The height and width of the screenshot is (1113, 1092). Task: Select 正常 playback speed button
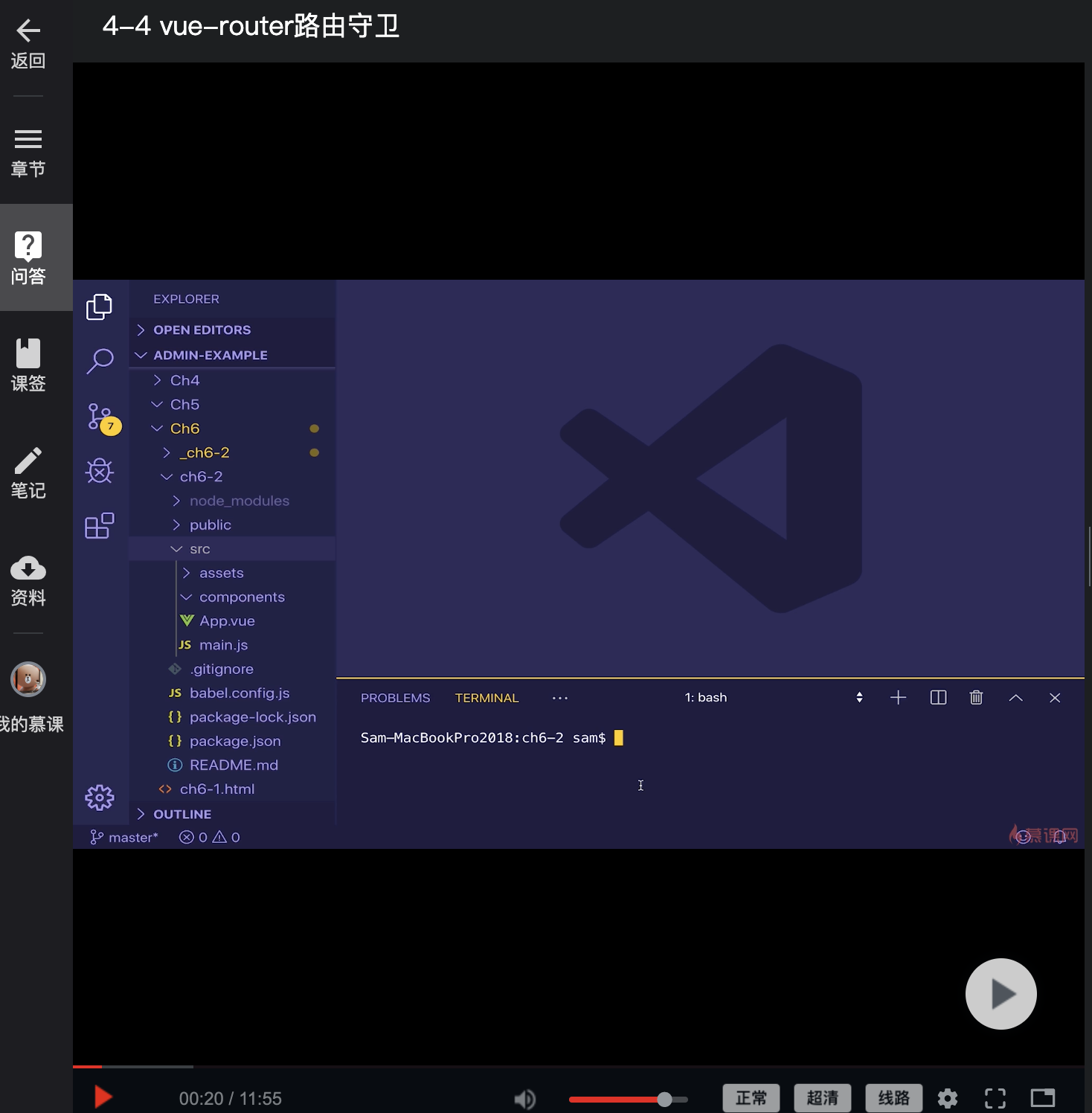tap(751, 1098)
